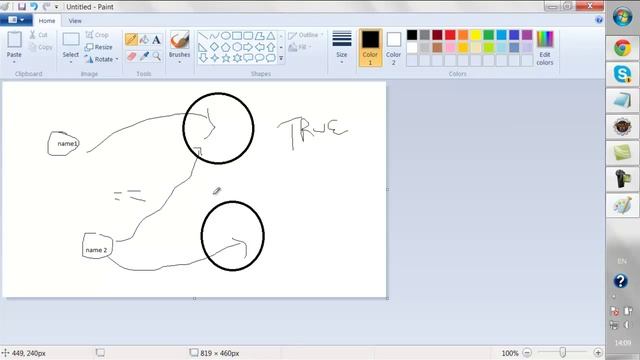Open the Size line thickness dropdown

pyautogui.click(x=342, y=48)
